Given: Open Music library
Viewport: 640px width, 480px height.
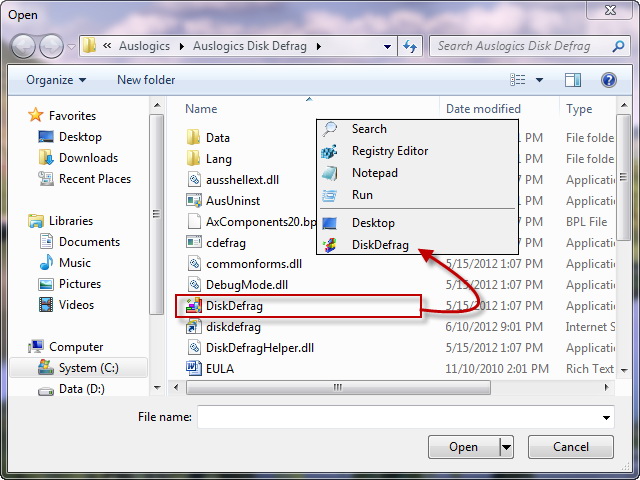Looking at the screenshot, I should 64,263.
